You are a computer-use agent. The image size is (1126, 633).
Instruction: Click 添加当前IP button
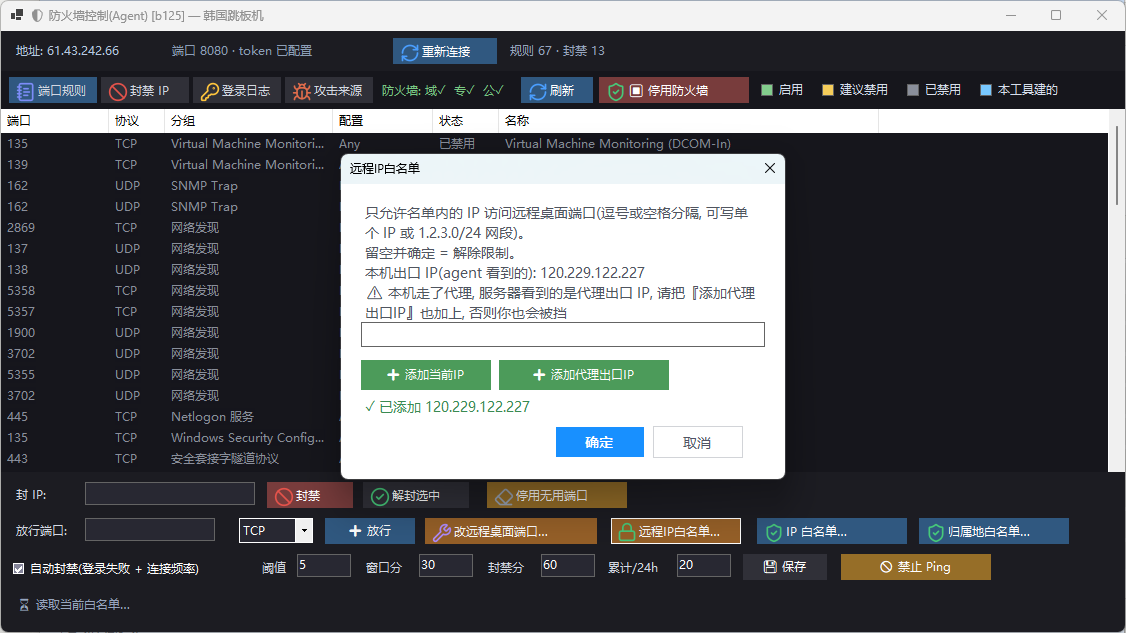426,375
